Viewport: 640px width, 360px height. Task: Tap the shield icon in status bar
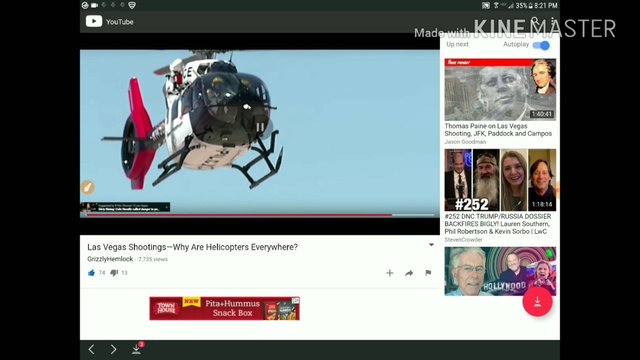[132, 5]
